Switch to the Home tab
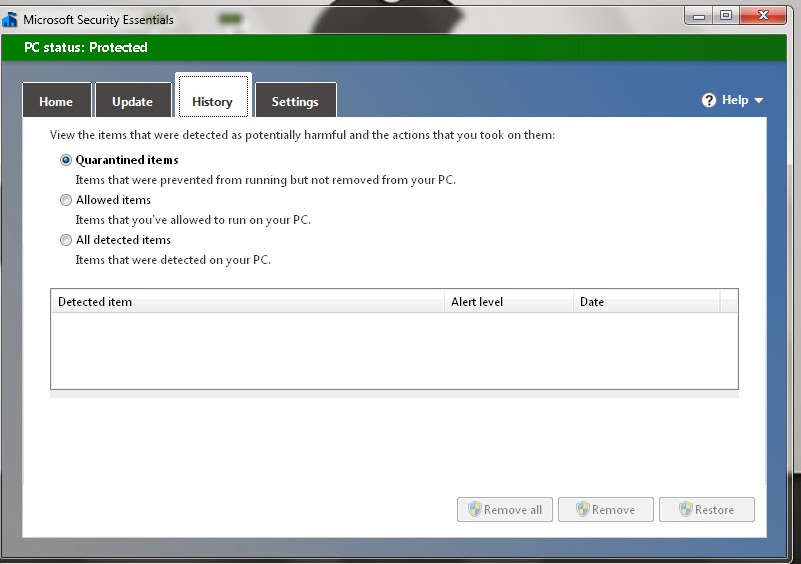The height and width of the screenshot is (564, 801). (57, 101)
